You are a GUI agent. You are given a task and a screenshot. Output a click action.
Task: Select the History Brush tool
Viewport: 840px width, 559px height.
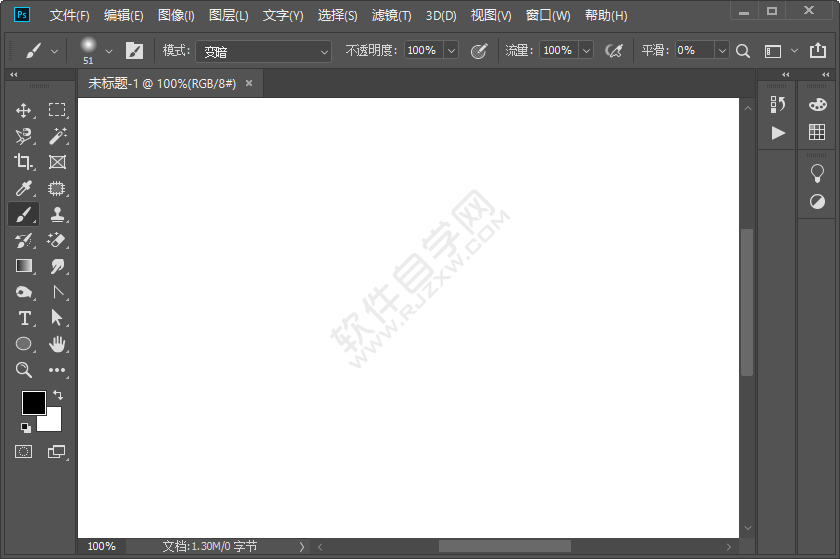click(x=23, y=240)
